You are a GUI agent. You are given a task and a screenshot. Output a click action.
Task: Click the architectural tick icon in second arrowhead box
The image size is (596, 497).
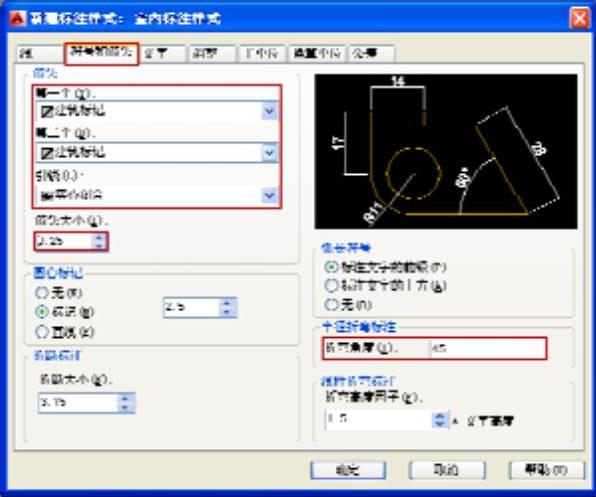coord(47,154)
